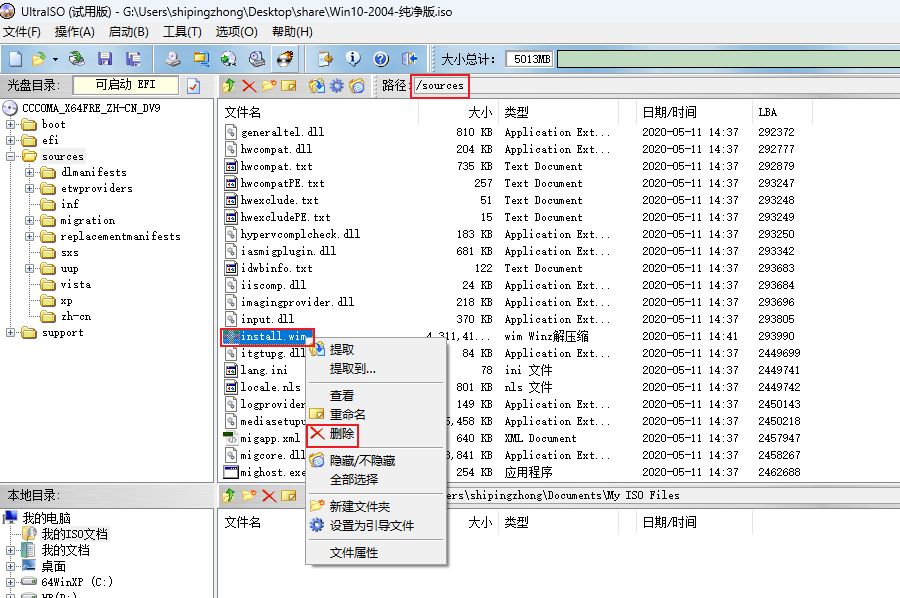The image size is (900, 598).
Task: Expand the migration subfolder node
Action: tap(31, 221)
